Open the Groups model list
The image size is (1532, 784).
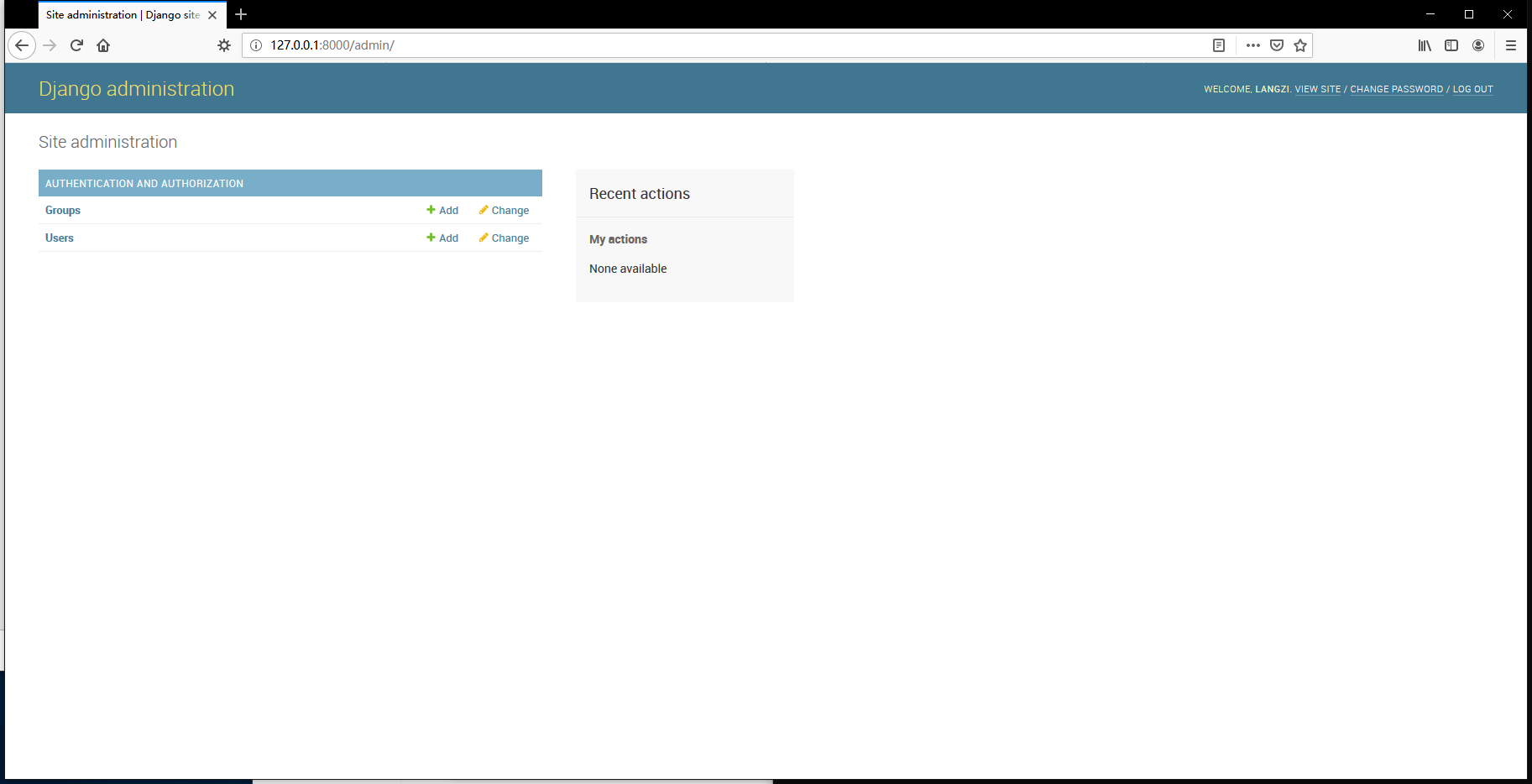[x=63, y=211]
